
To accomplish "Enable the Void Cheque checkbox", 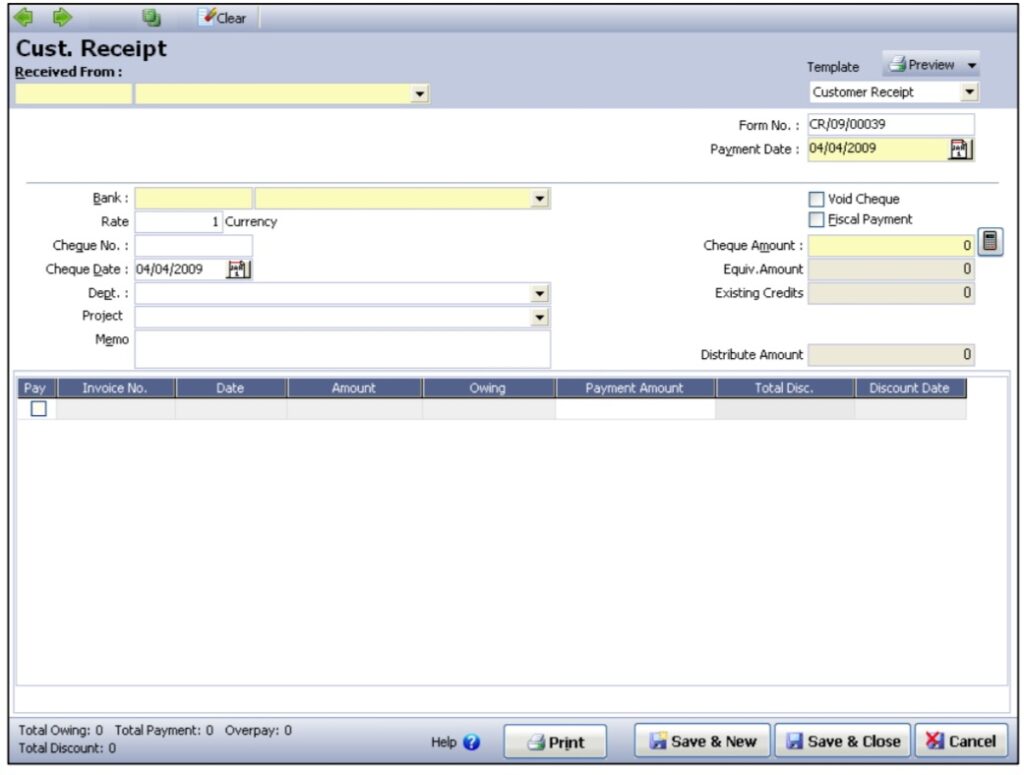I will [x=817, y=199].
